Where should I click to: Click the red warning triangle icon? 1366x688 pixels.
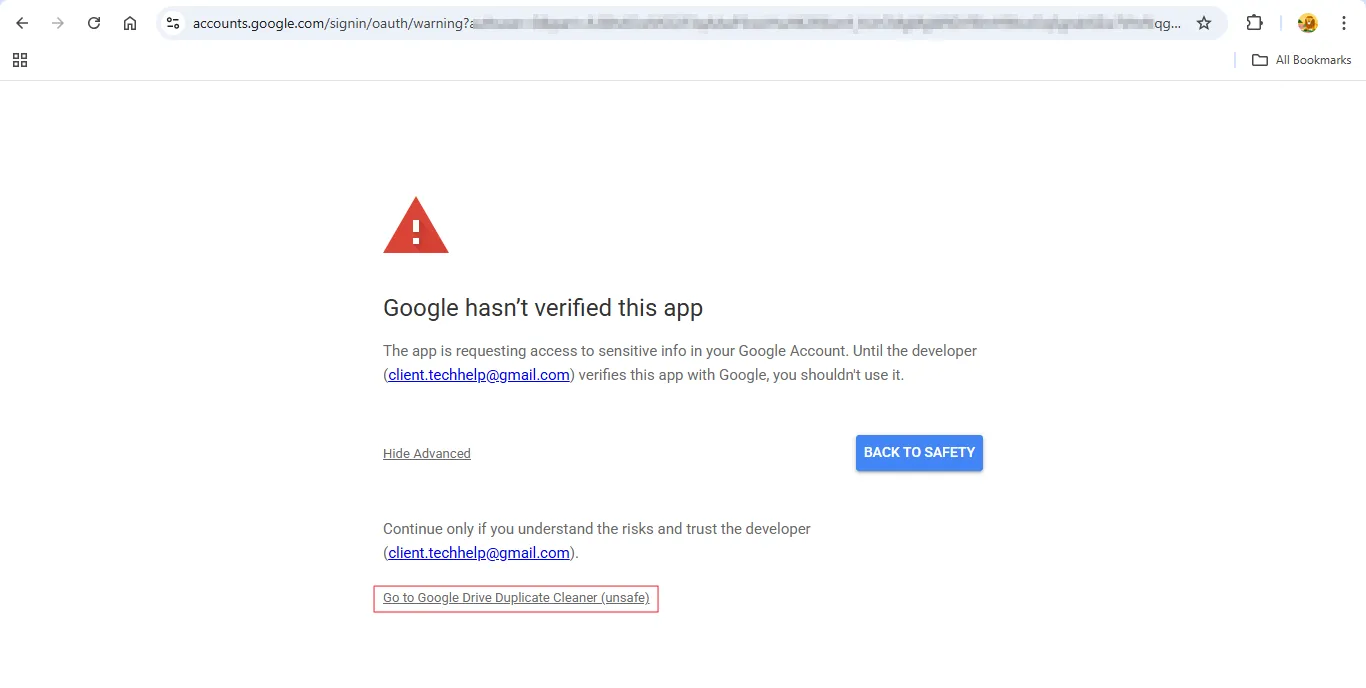[x=416, y=226]
